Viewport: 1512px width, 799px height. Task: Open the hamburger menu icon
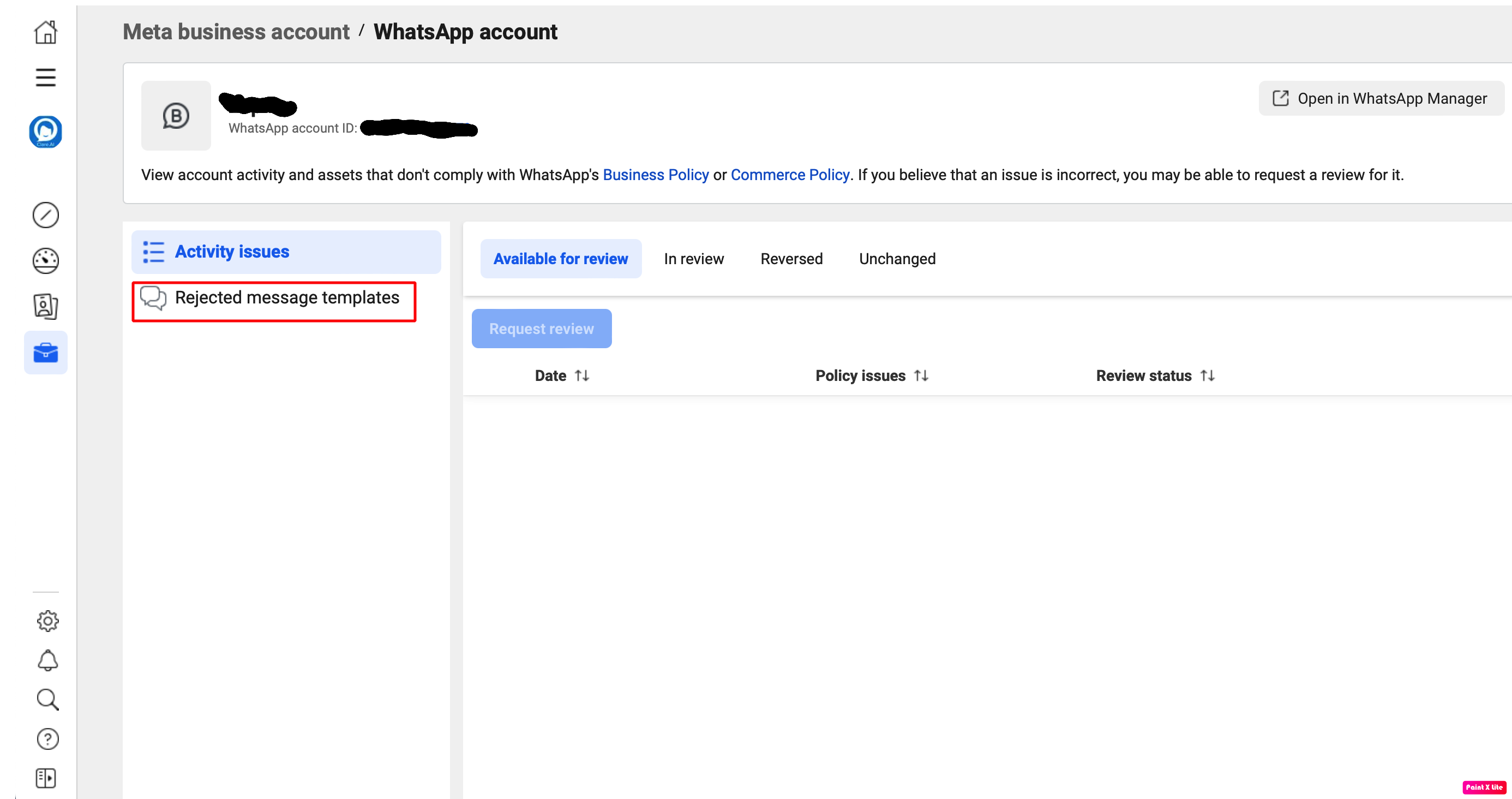(45, 77)
